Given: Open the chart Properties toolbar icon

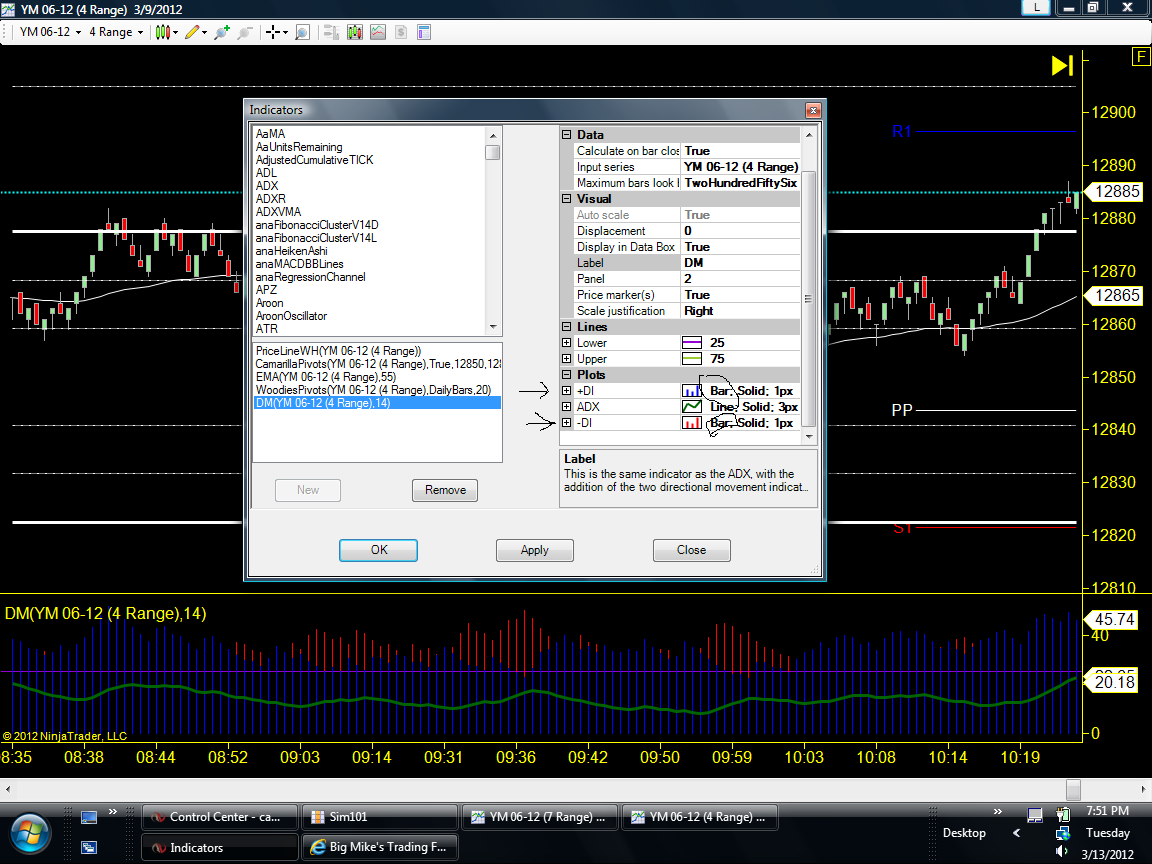Looking at the screenshot, I should [424, 32].
